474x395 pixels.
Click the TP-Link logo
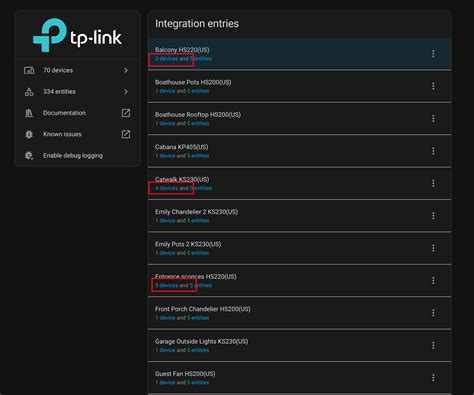point(77,35)
